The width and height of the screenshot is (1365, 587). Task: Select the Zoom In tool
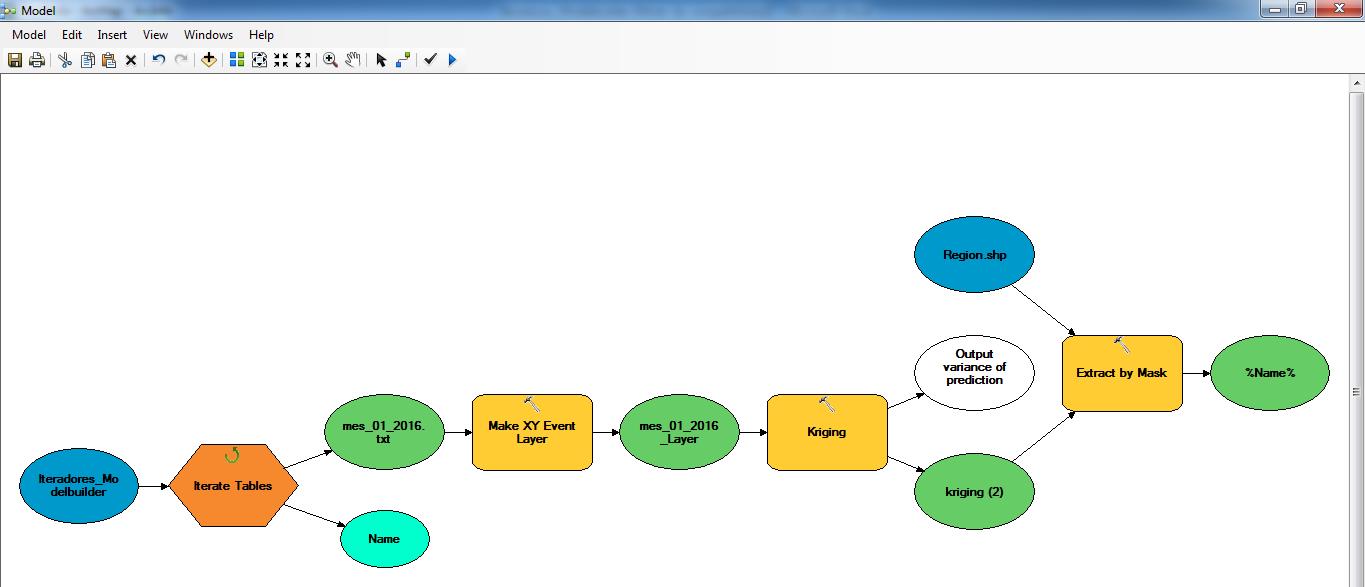coord(330,60)
